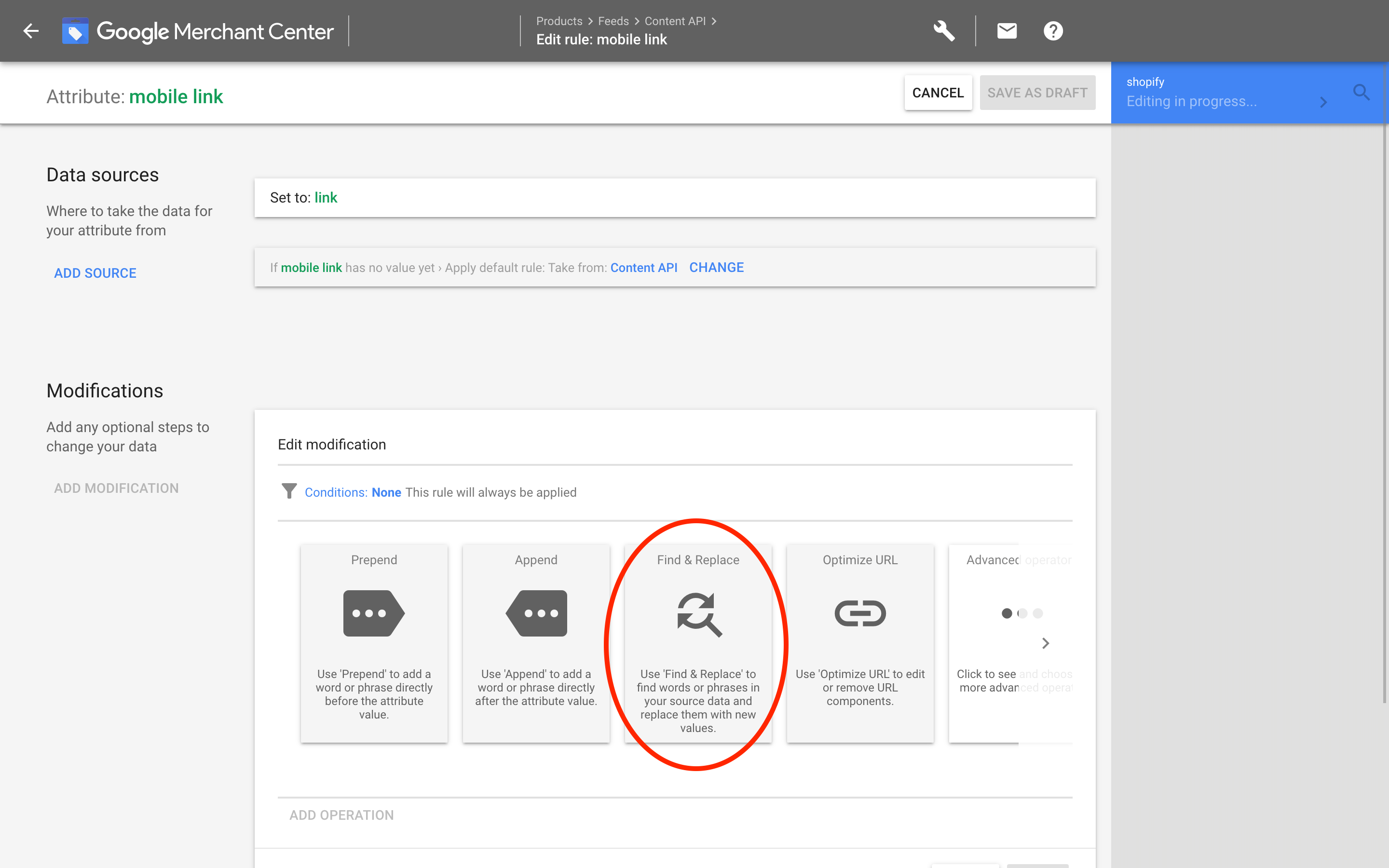
Task: Expand Advanced operators card chevron
Action: tap(1045, 643)
